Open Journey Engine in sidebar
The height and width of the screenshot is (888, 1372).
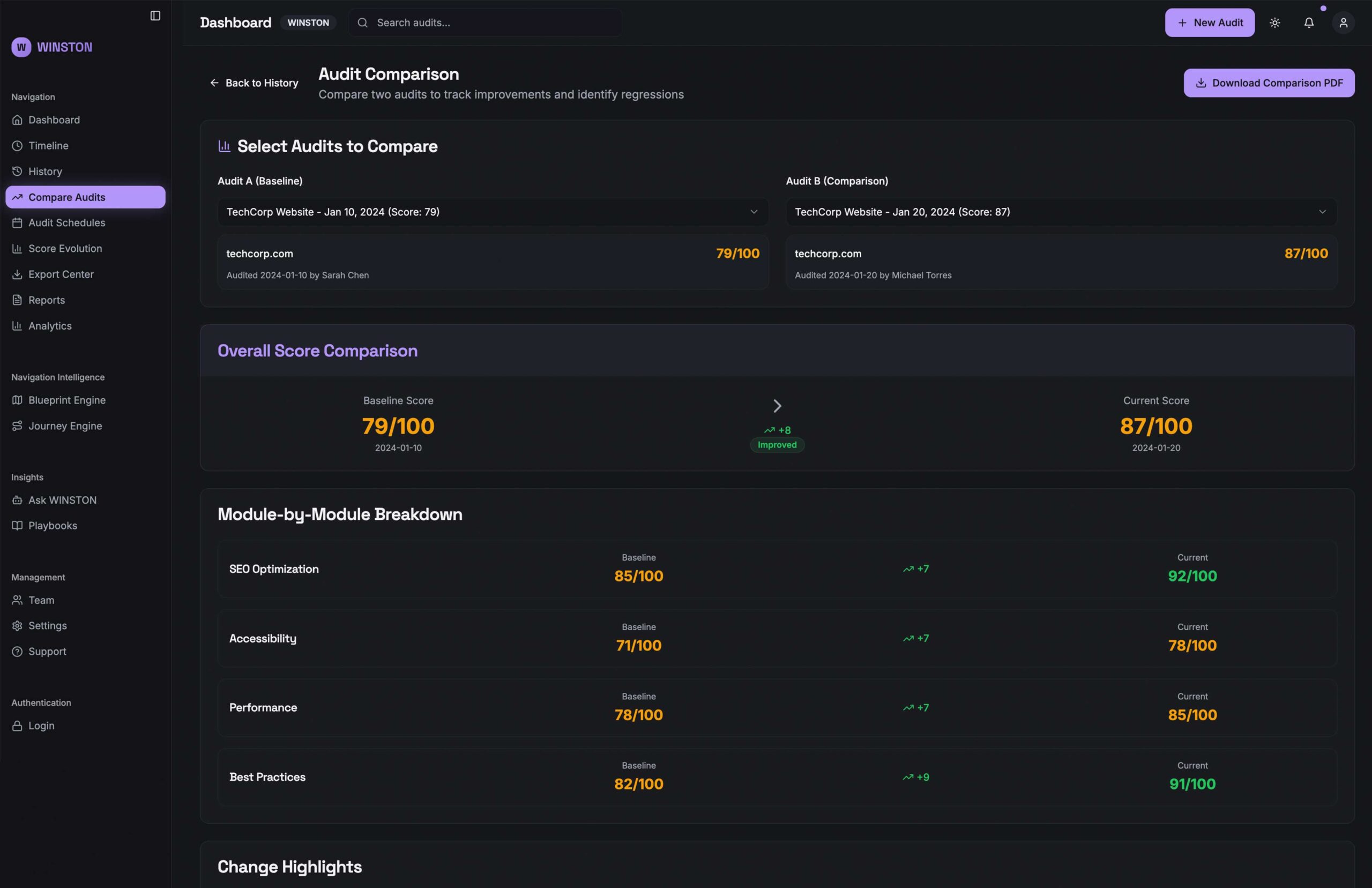pos(64,426)
